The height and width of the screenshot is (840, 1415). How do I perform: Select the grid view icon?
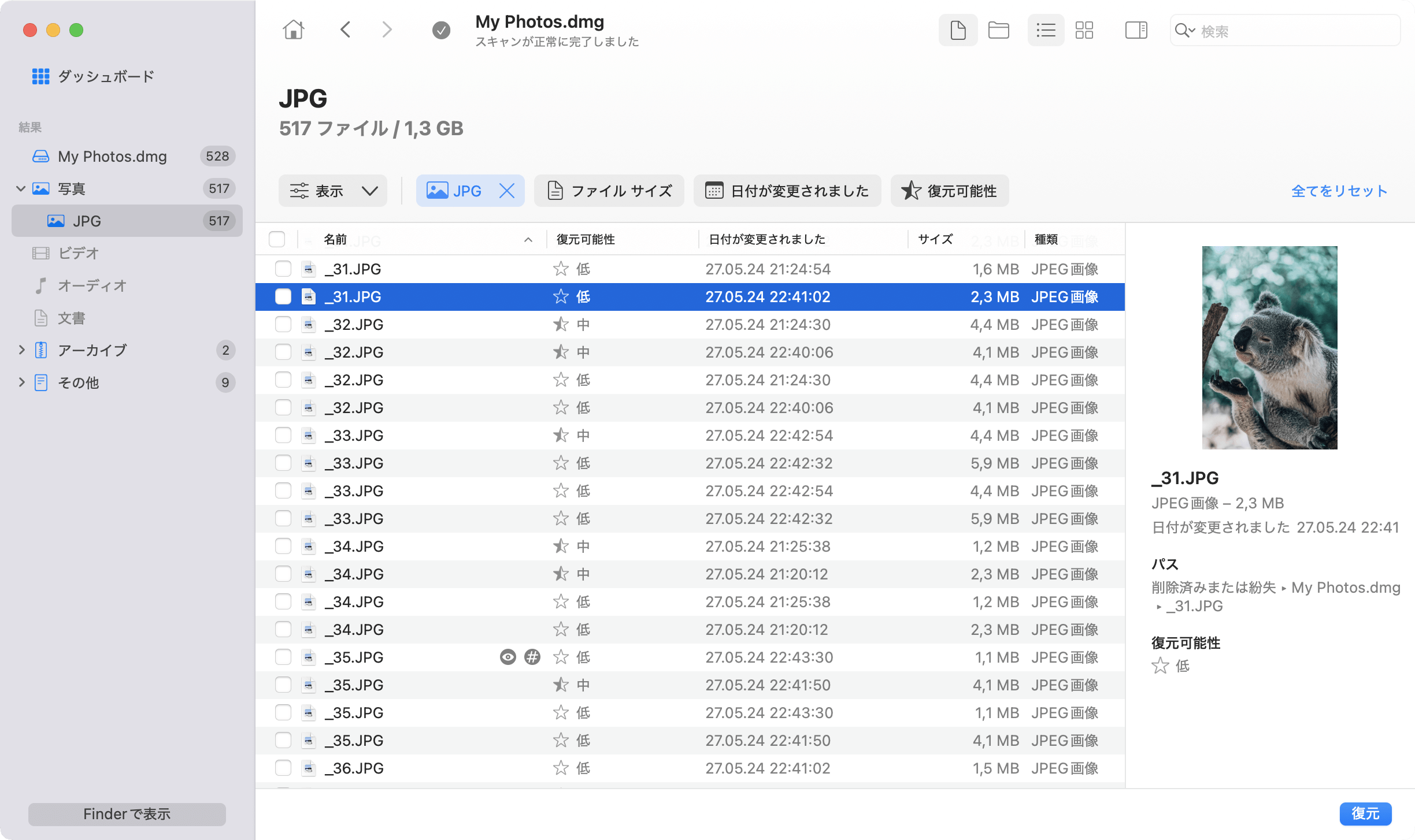click(x=1084, y=30)
